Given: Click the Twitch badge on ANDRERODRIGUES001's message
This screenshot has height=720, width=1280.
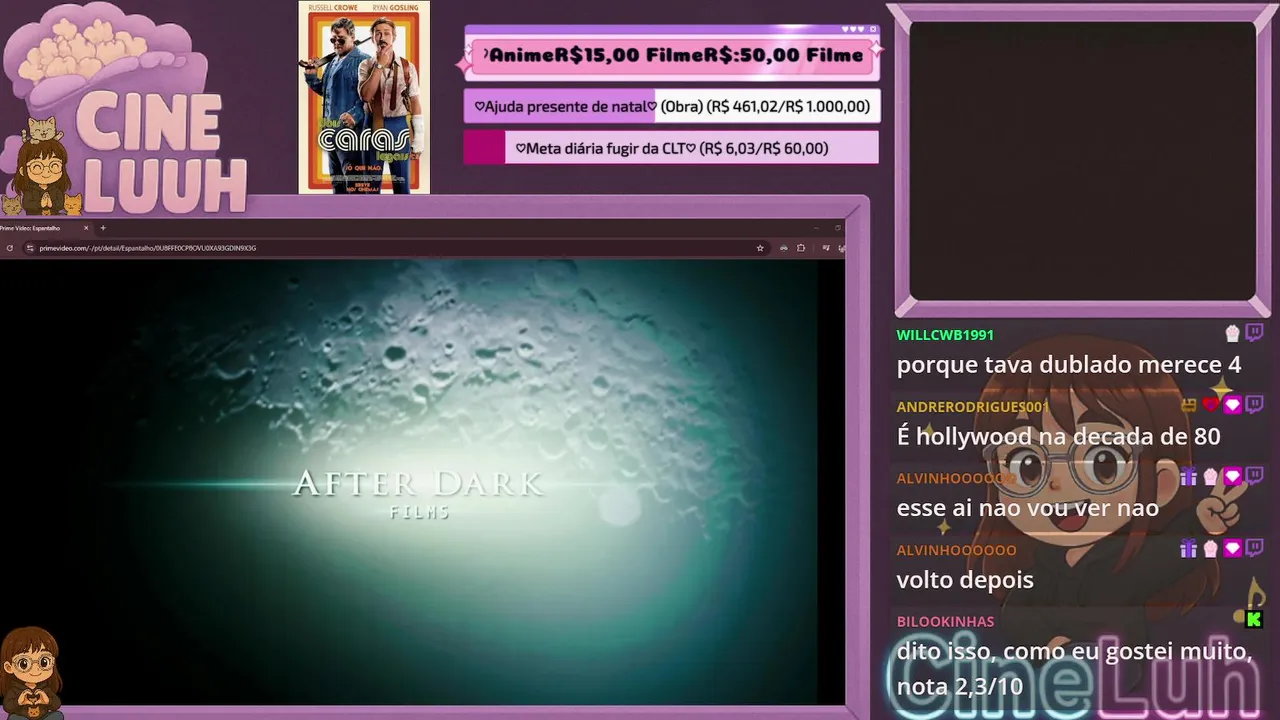Looking at the screenshot, I should (x=1254, y=404).
